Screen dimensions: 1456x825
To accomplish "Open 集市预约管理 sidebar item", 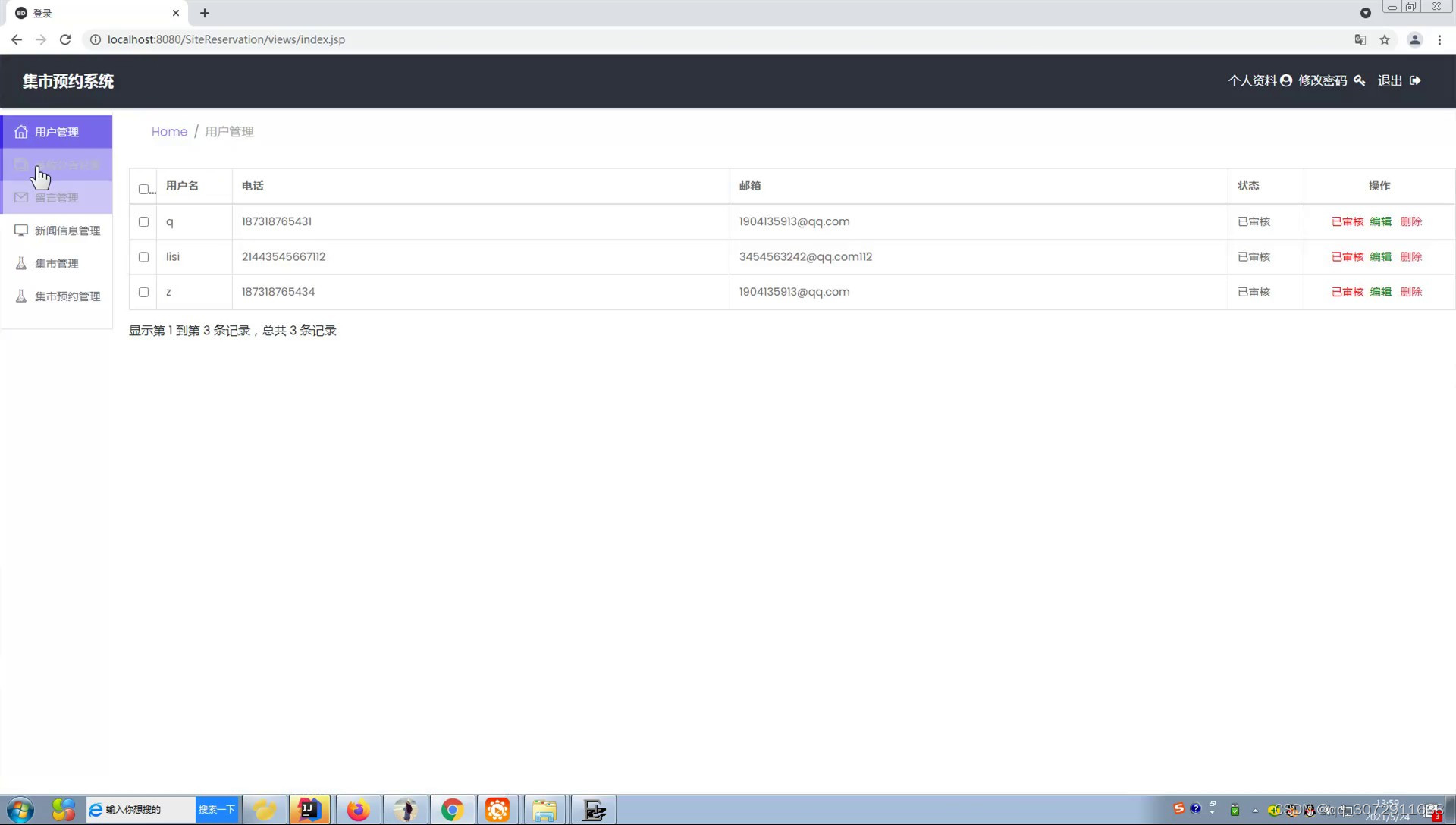I will [x=57, y=296].
